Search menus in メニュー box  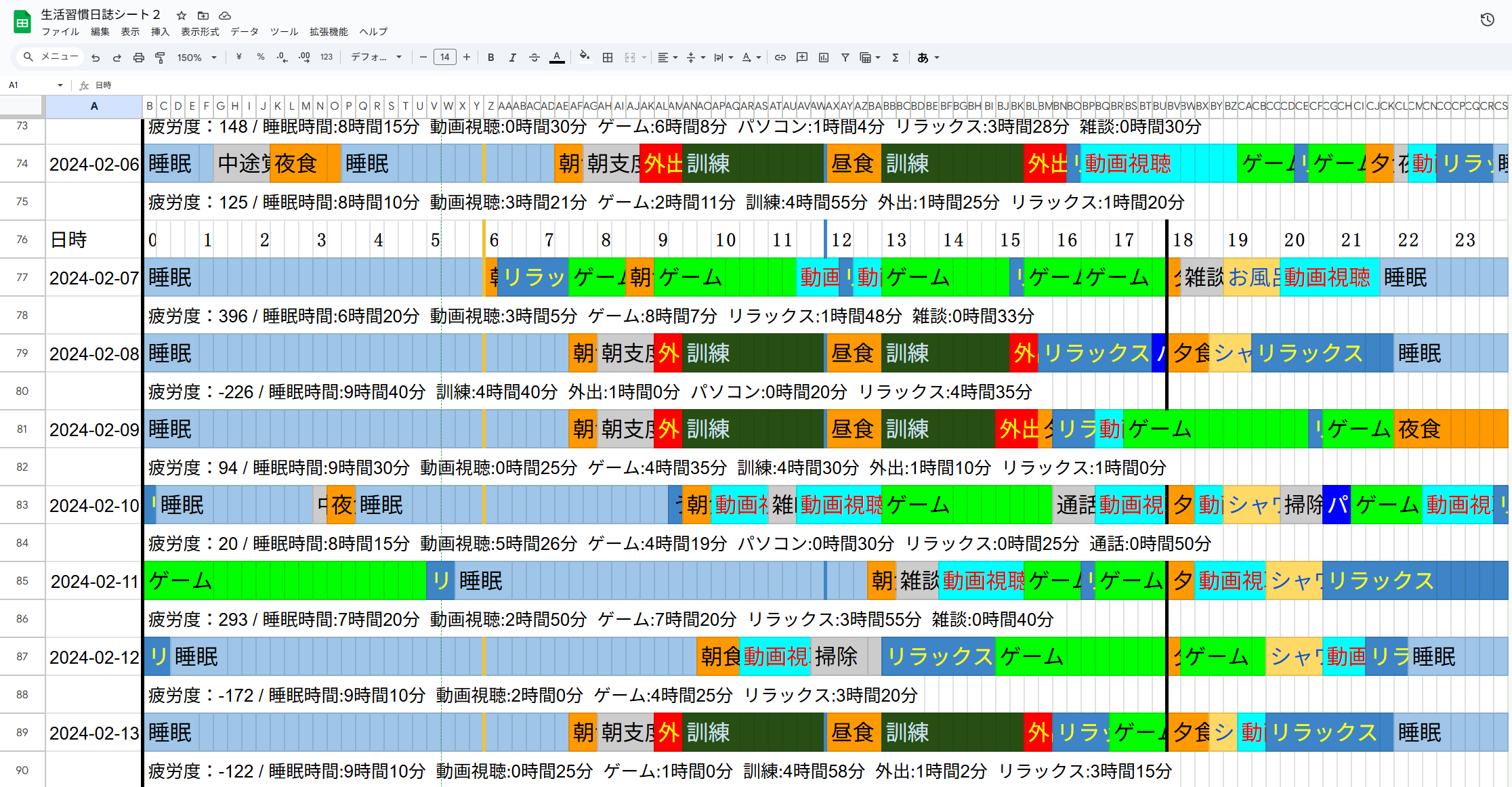(51, 57)
